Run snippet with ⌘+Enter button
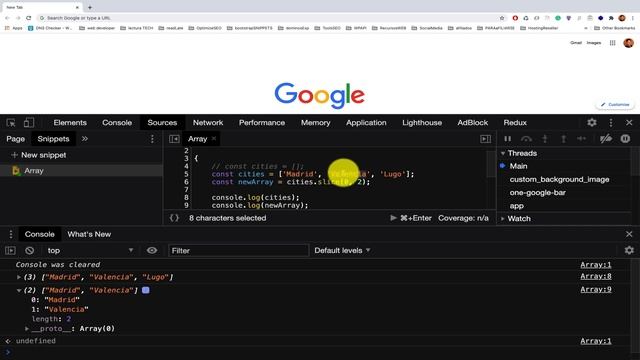The height and width of the screenshot is (360, 640). click(x=411, y=218)
